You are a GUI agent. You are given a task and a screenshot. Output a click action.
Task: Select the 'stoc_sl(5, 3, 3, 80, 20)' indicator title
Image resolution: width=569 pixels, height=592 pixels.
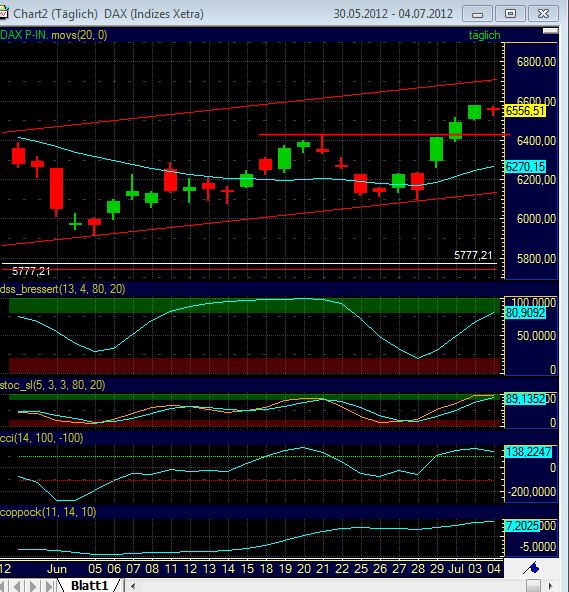[52, 385]
